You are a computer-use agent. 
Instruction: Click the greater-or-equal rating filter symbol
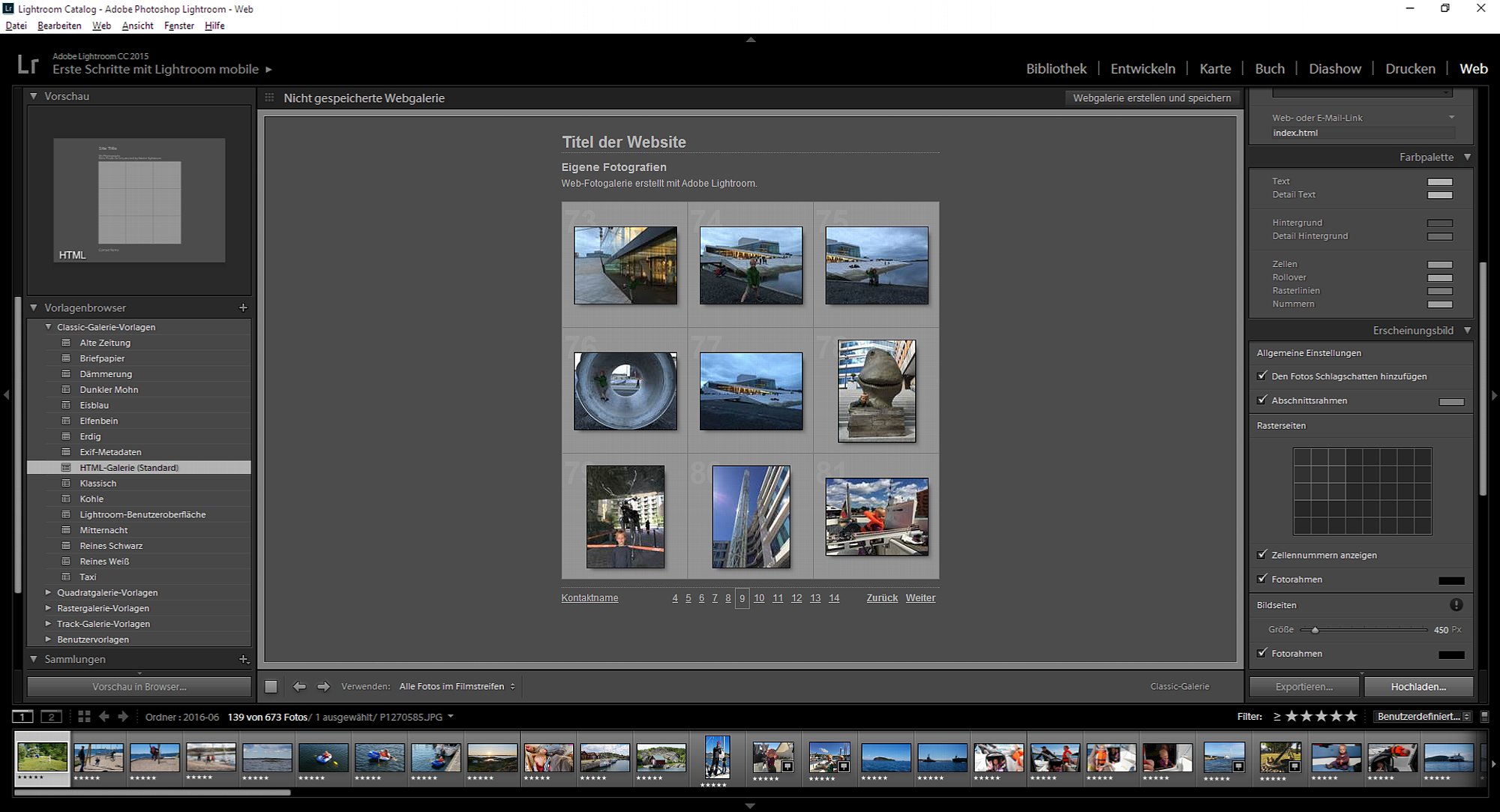1276,717
